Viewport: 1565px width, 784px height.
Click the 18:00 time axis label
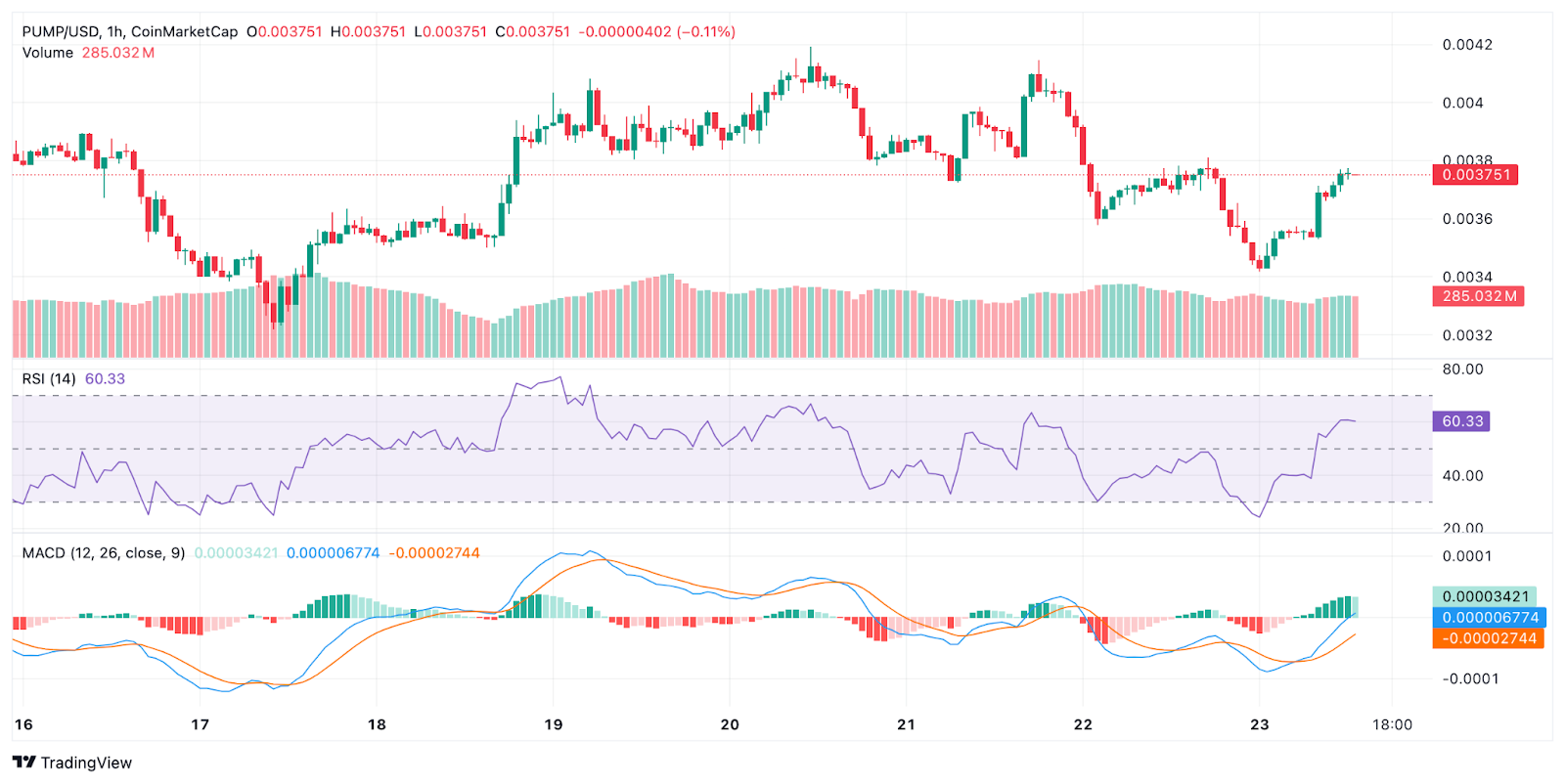coord(1392,724)
